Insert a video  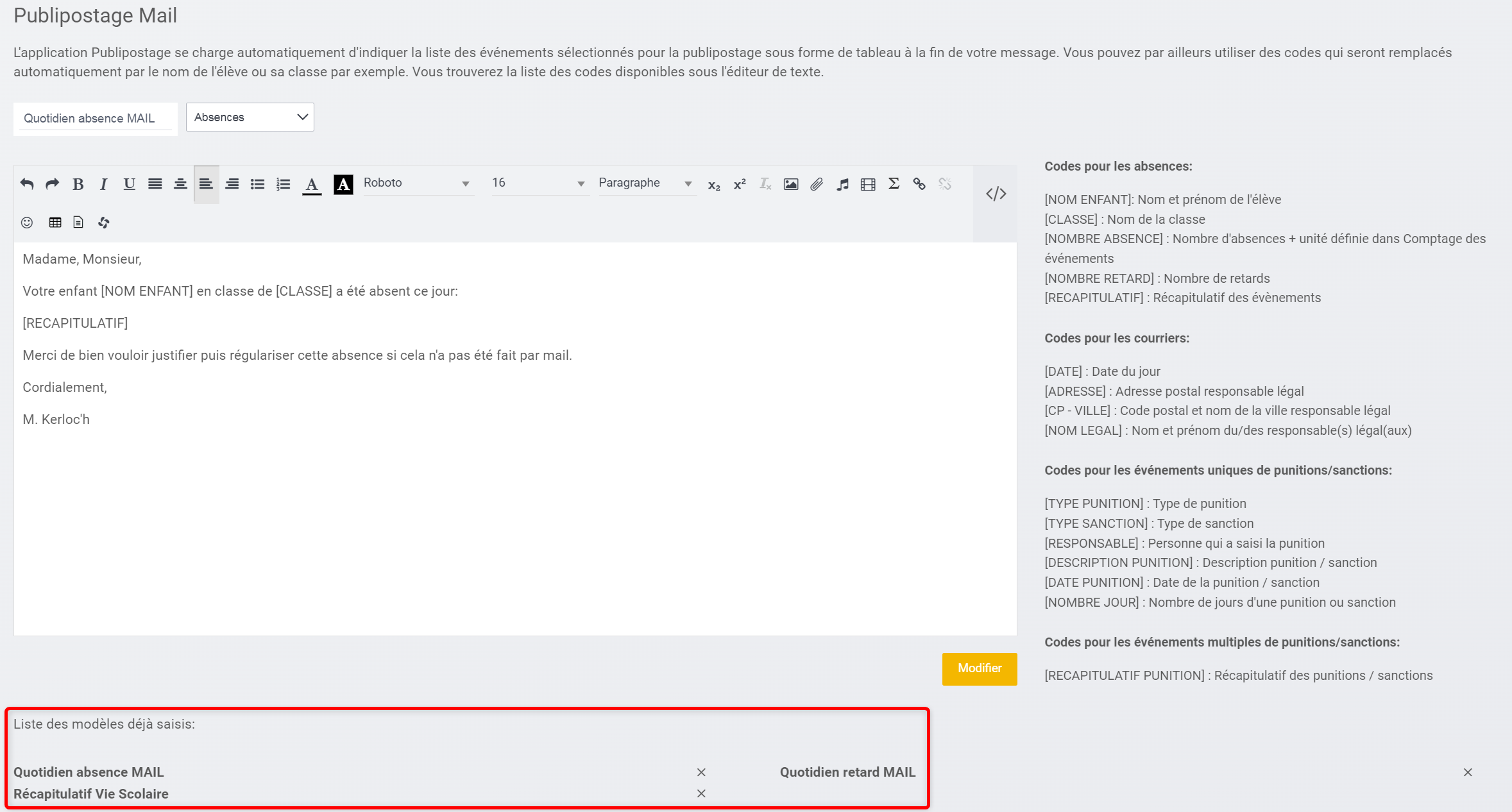[868, 185]
